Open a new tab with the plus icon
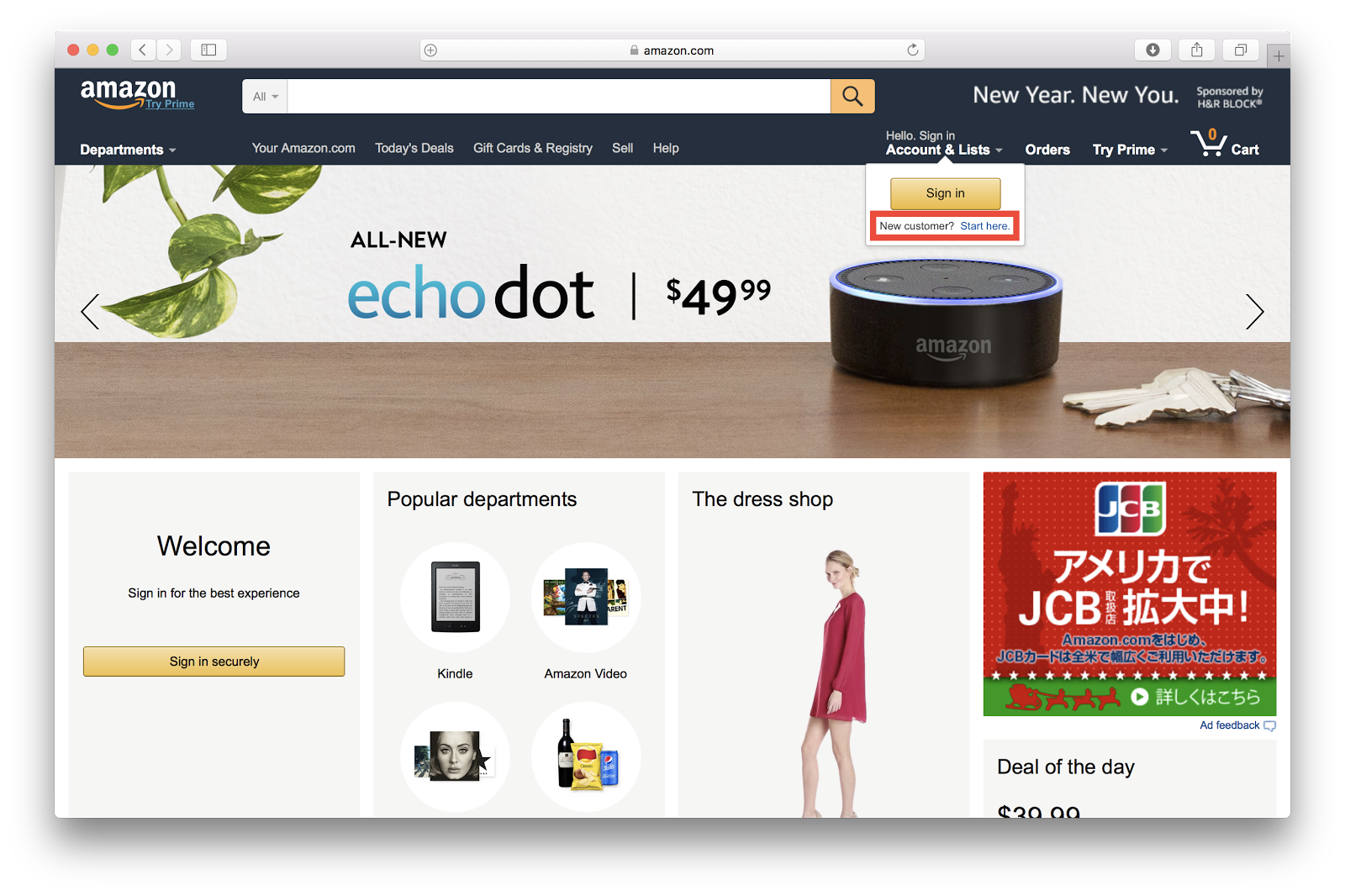The width and height of the screenshot is (1345, 896). click(1278, 56)
